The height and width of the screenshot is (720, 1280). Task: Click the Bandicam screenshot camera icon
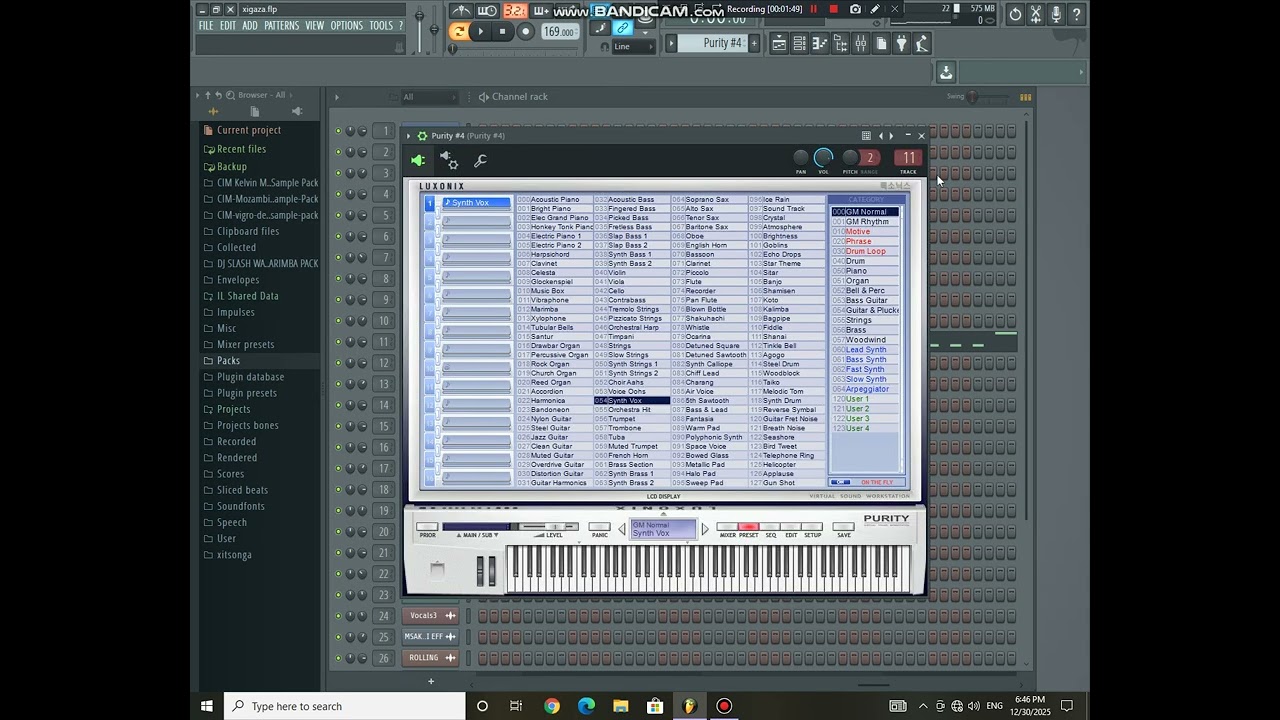855,9
